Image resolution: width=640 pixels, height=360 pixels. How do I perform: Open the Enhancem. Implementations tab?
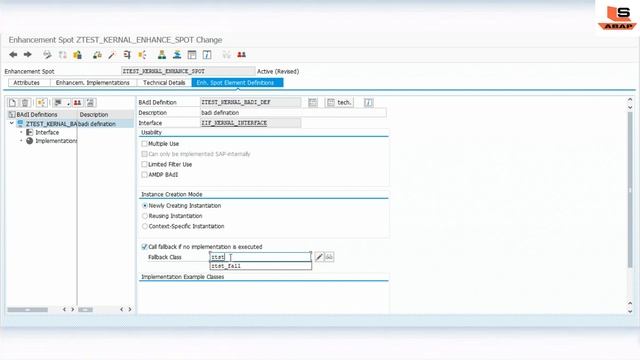coord(93,82)
